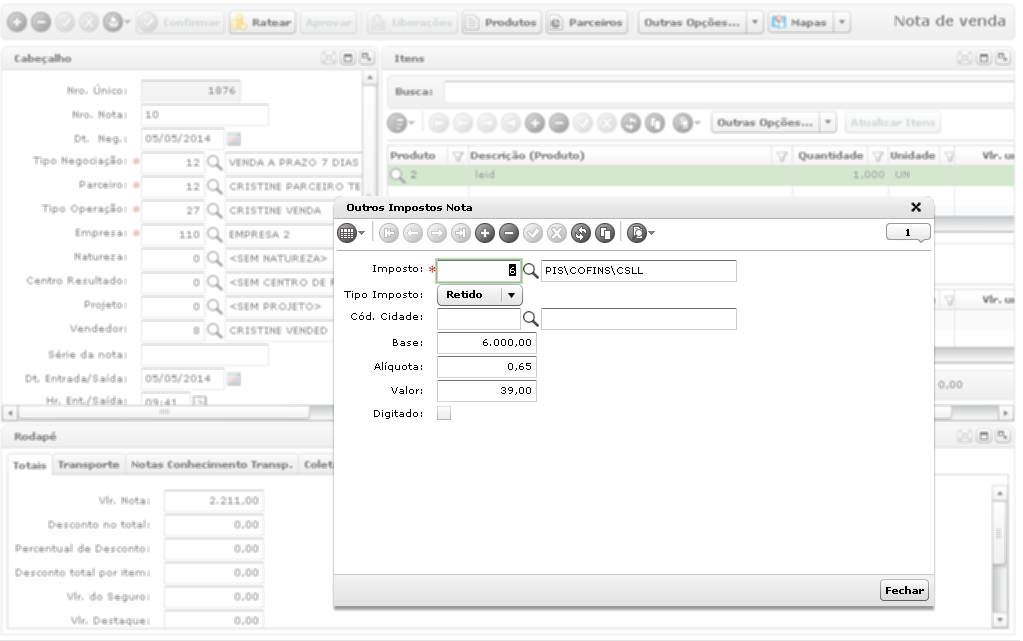1023x641 pixels.
Task: Search Tipo Negociação with magnifier icon
Action: (214, 163)
